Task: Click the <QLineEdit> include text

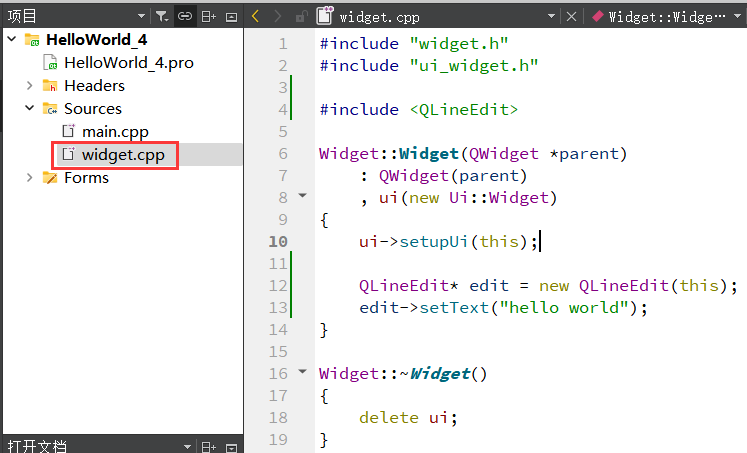Action: click(464, 110)
